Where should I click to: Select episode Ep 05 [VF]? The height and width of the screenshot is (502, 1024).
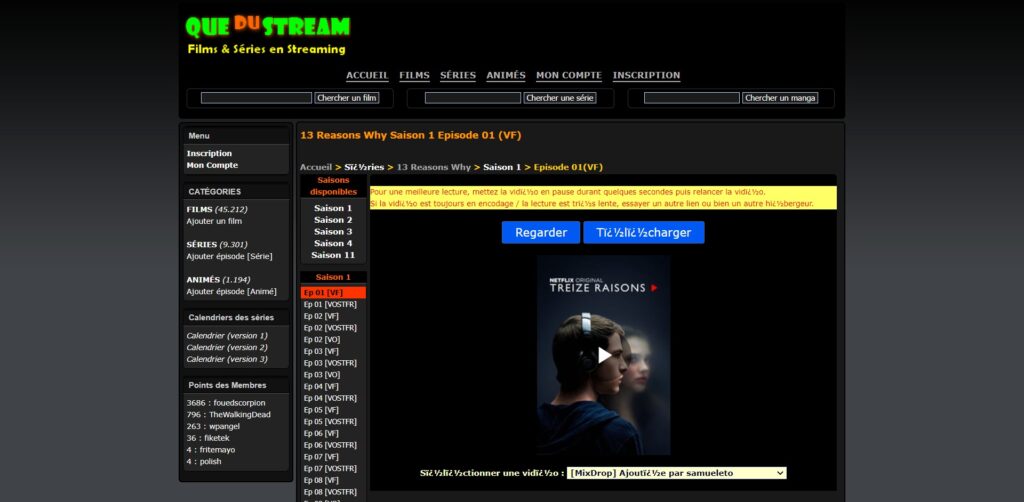[x=321, y=410]
